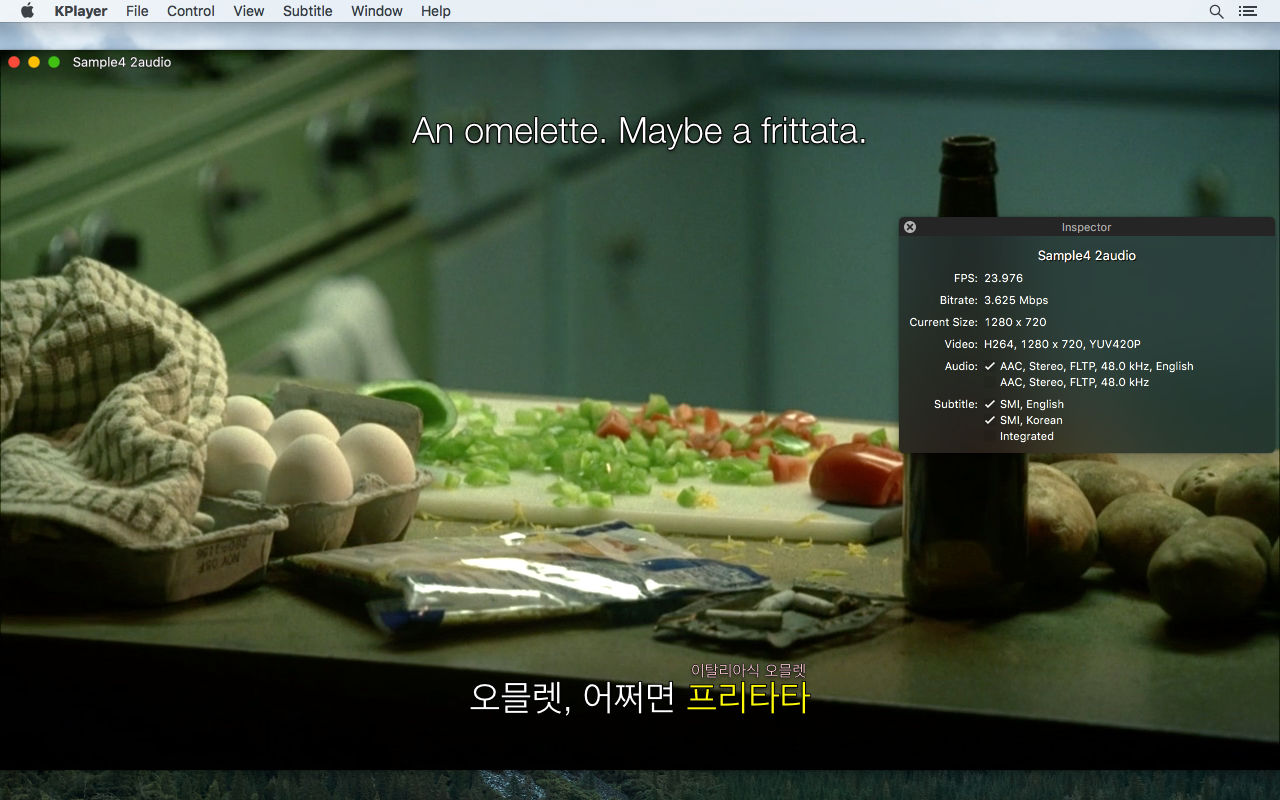Select the second AAC audio track
1280x800 pixels.
click(x=1074, y=382)
